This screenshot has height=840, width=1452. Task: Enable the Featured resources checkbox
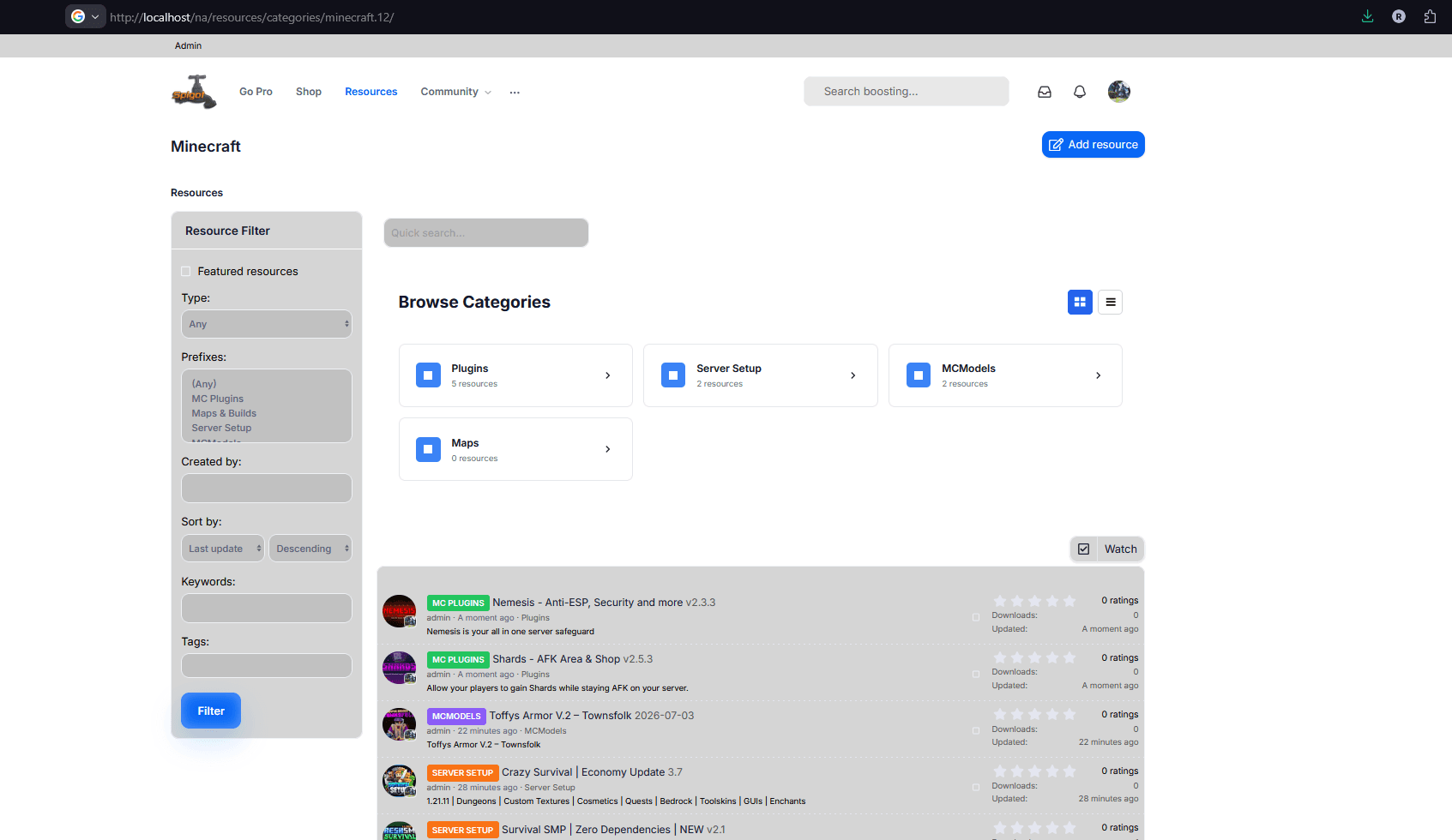186,272
